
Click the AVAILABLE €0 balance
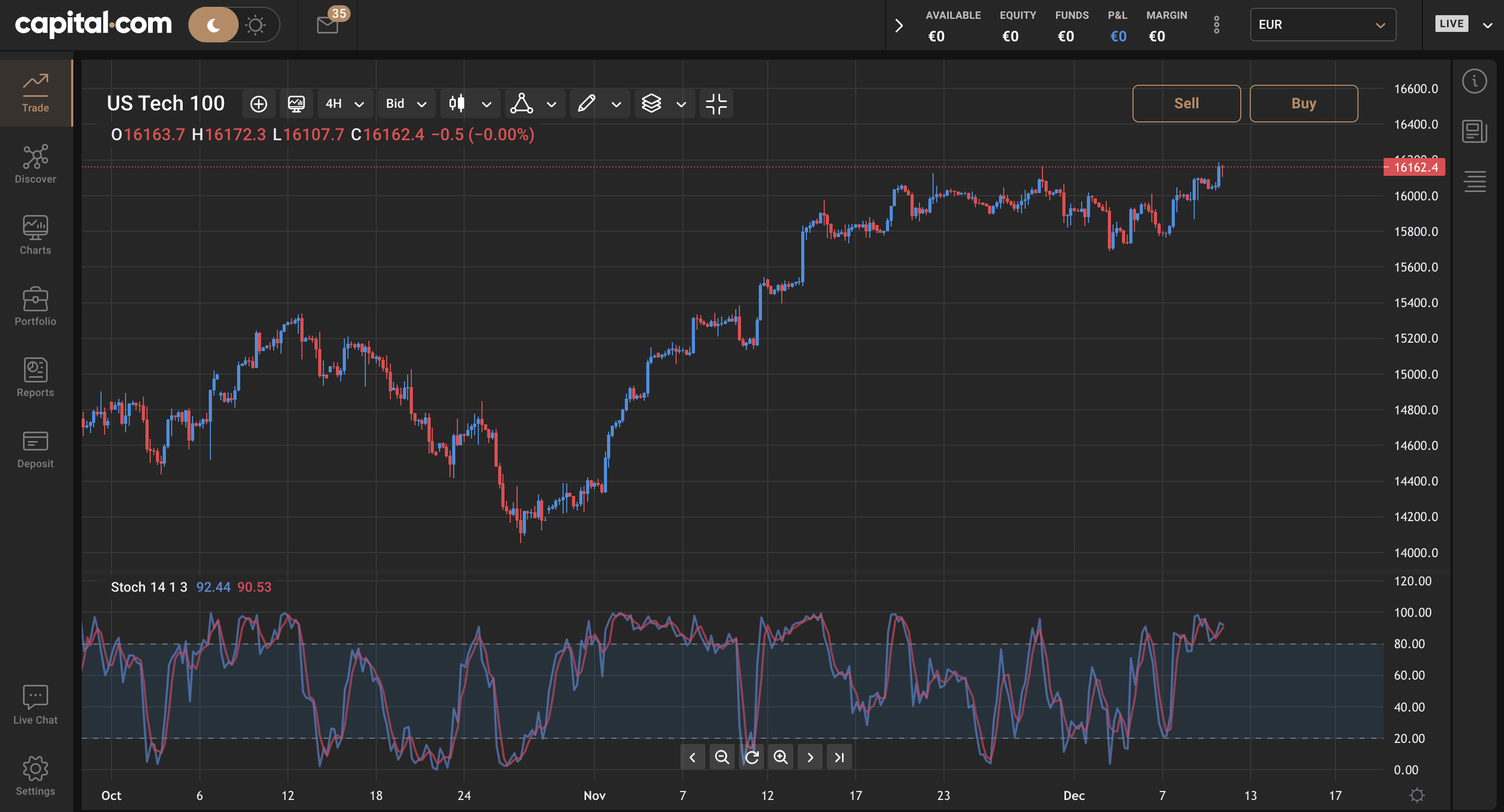pyautogui.click(x=937, y=36)
